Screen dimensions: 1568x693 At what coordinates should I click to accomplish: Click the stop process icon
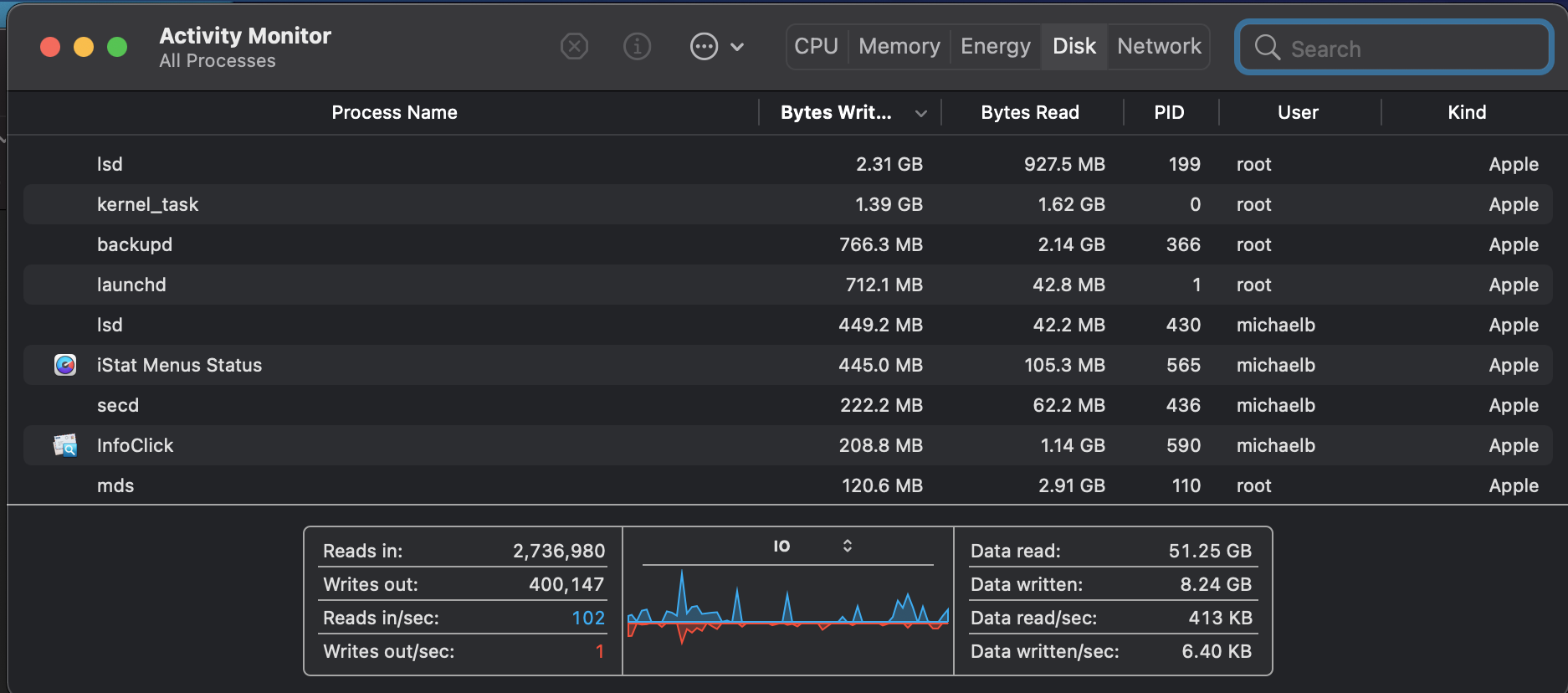coord(574,46)
